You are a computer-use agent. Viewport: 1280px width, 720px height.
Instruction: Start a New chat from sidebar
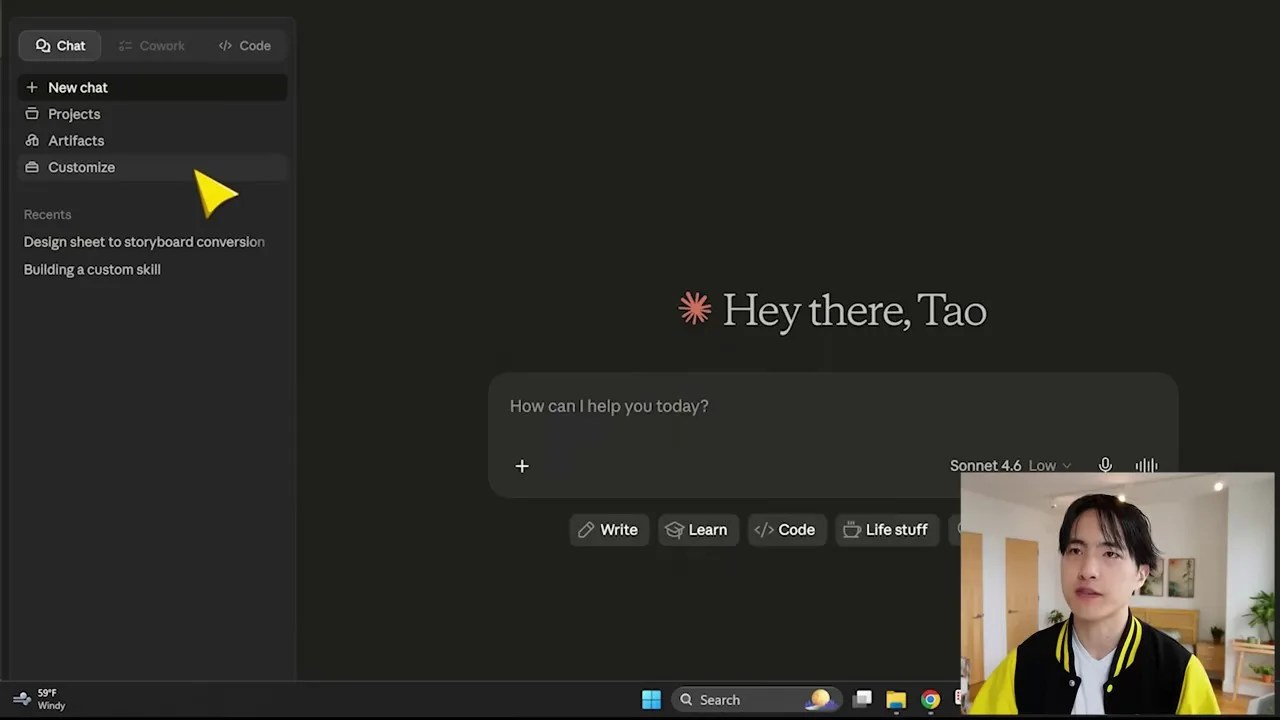pyautogui.click(x=152, y=88)
